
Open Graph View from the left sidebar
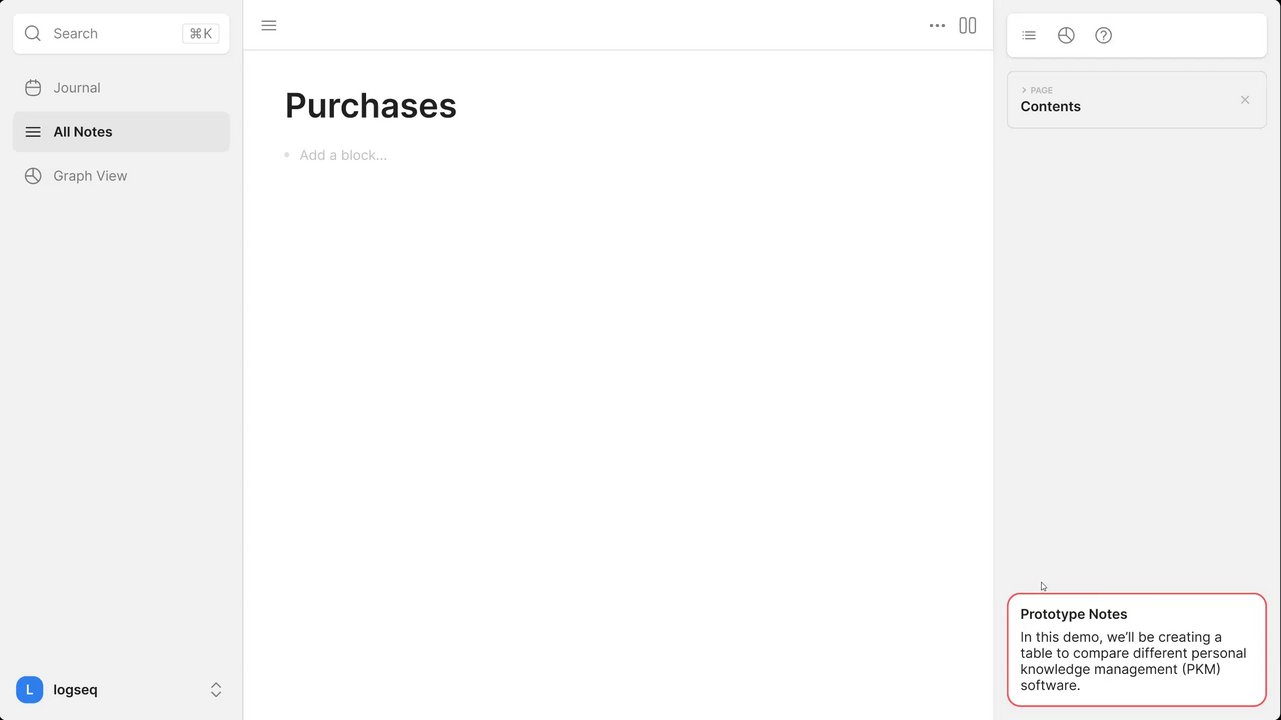click(89, 176)
